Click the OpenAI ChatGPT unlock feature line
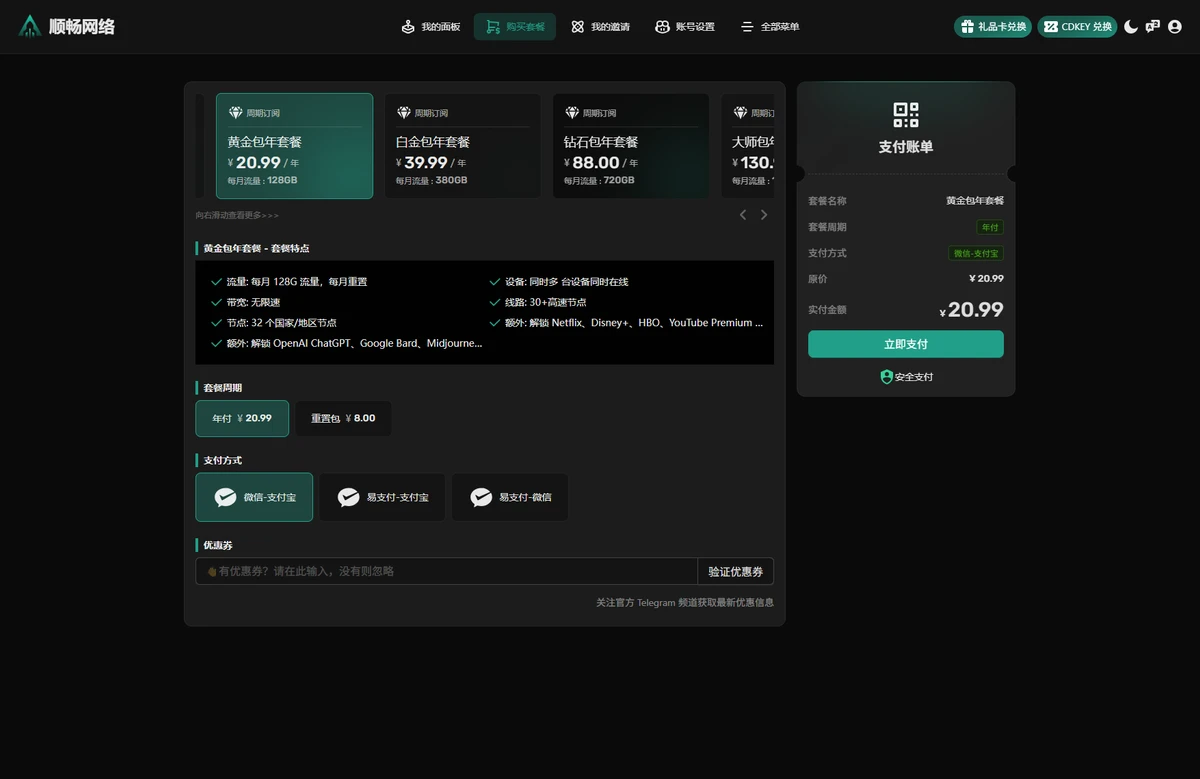The width and height of the screenshot is (1200, 779). click(x=354, y=343)
